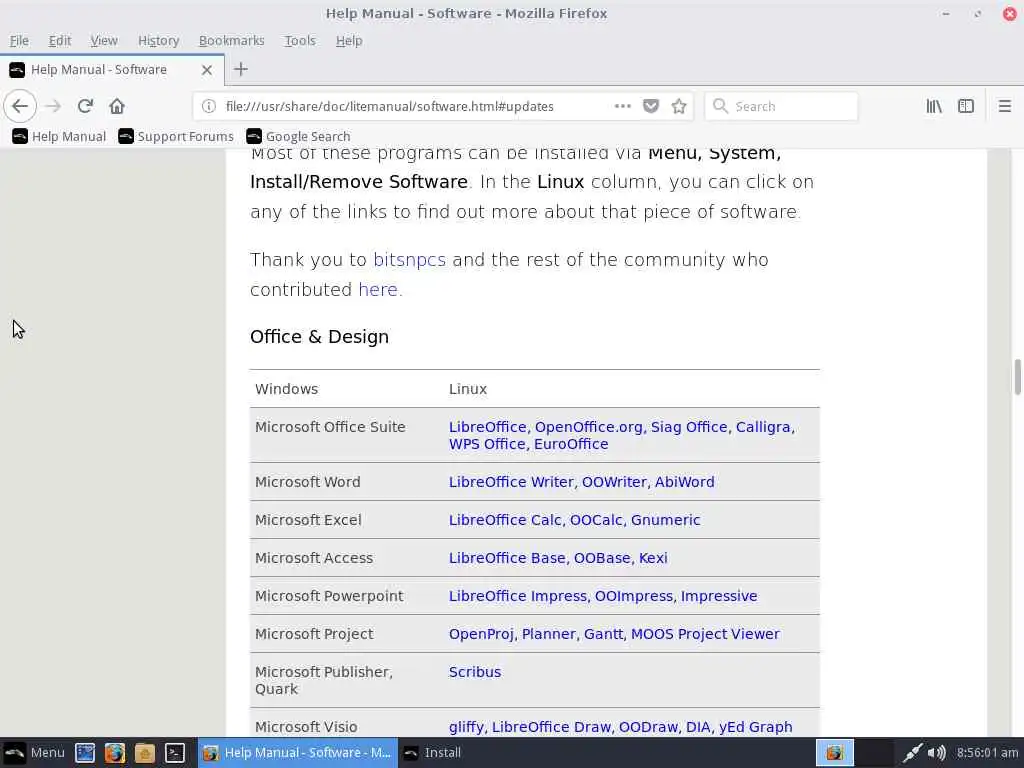The width and height of the screenshot is (1024, 768).
Task: Open the file manager taskbar icon
Action: (x=144, y=753)
